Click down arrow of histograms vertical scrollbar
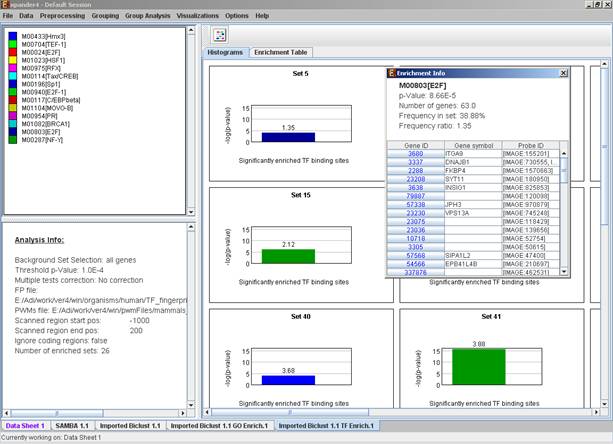613x444 pixels. click(604, 404)
